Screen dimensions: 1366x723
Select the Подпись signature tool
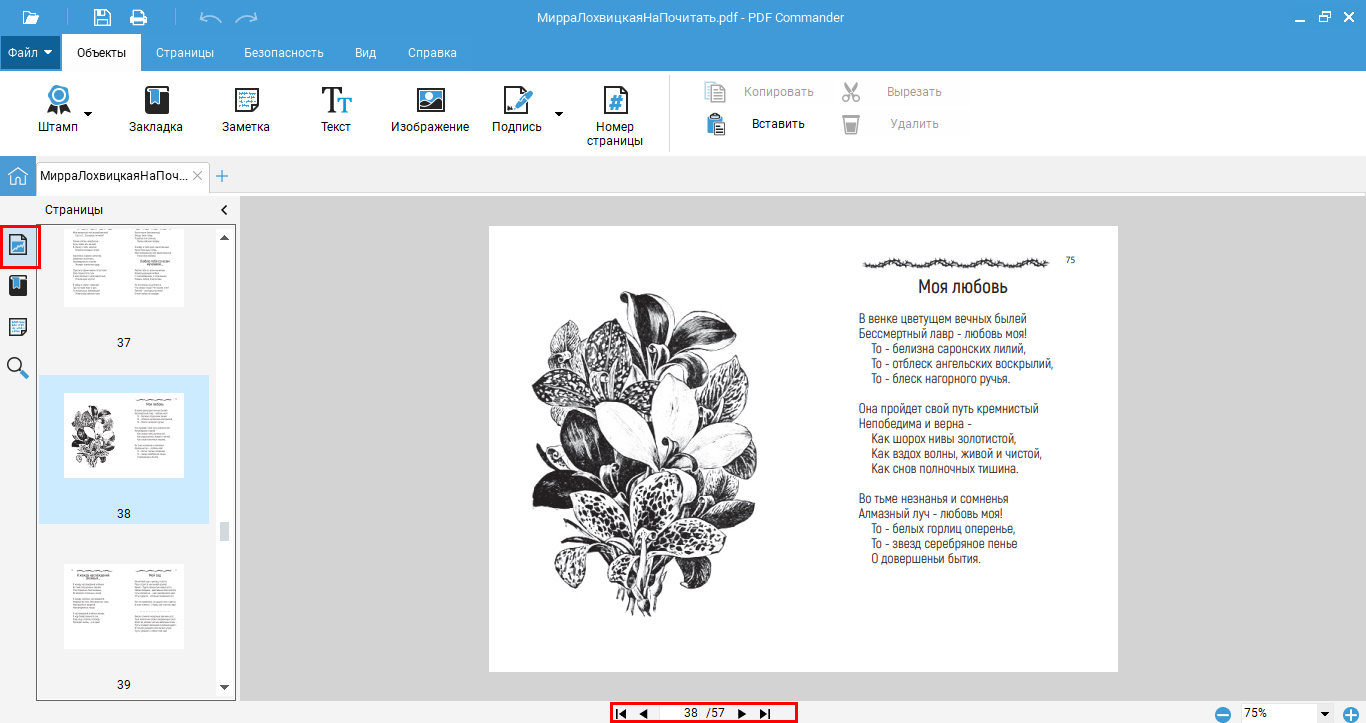coord(517,110)
